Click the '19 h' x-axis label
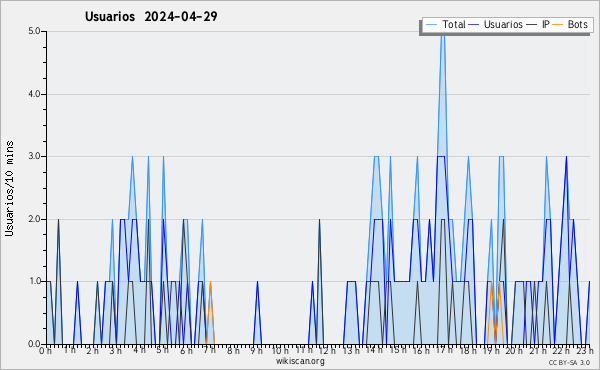The image size is (600, 370). point(491,351)
